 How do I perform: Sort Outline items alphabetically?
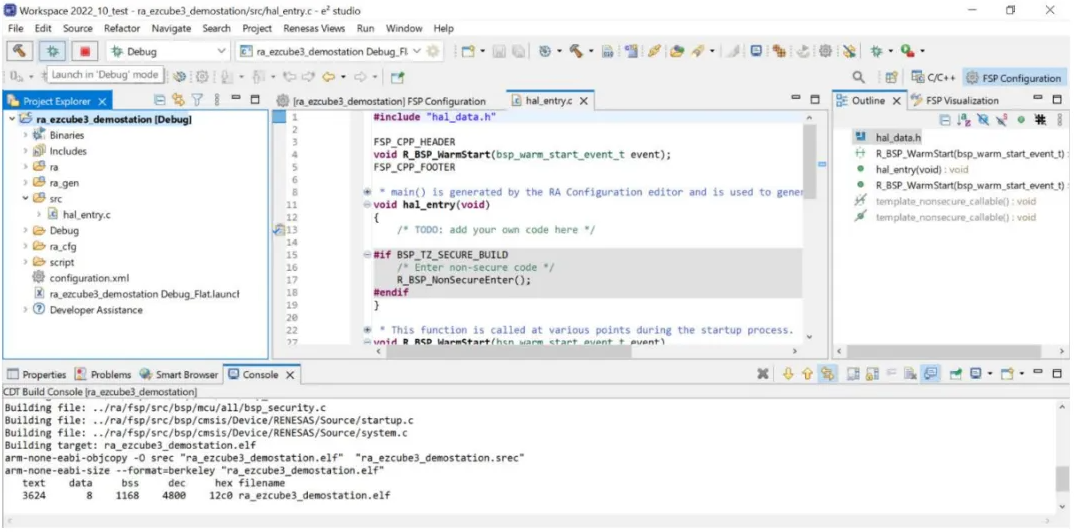[x=964, y=120]
